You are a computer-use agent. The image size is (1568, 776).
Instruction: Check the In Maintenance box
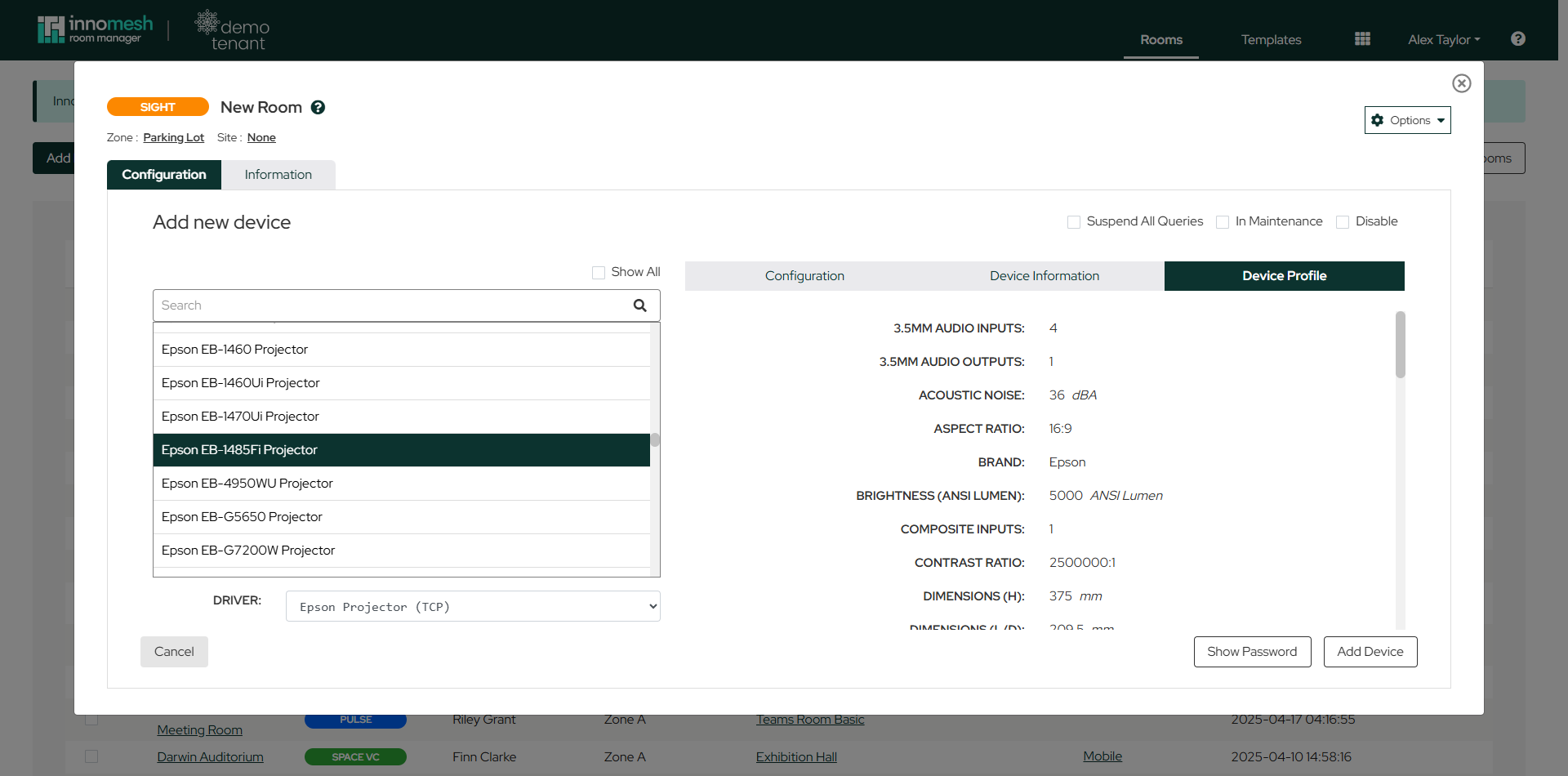pyautogui.click(x=1223, y=222)
